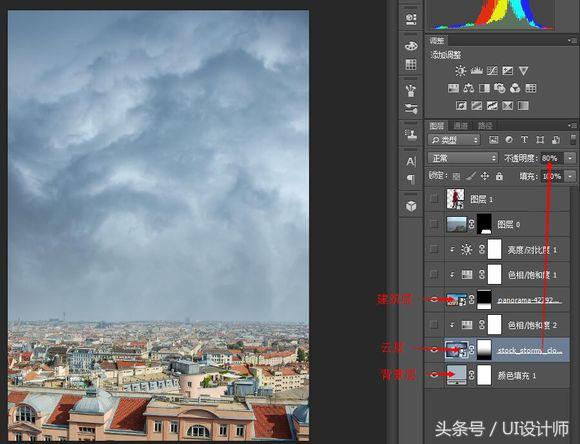Filter layers by shape layers

coord(540,140)
